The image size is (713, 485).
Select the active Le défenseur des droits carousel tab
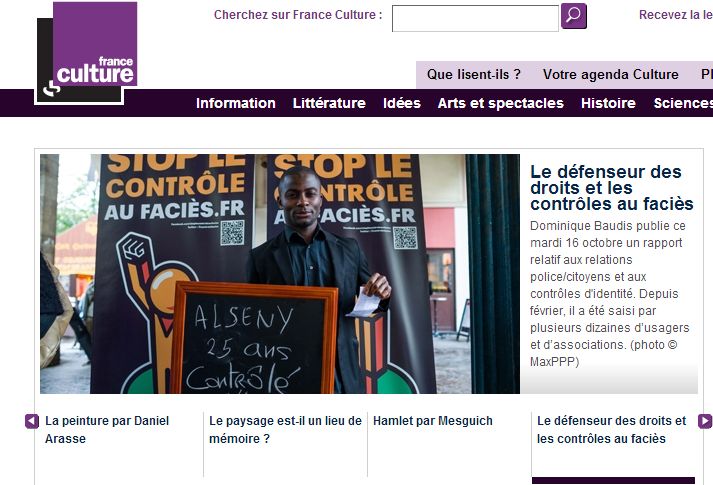(x=612, y=430)
